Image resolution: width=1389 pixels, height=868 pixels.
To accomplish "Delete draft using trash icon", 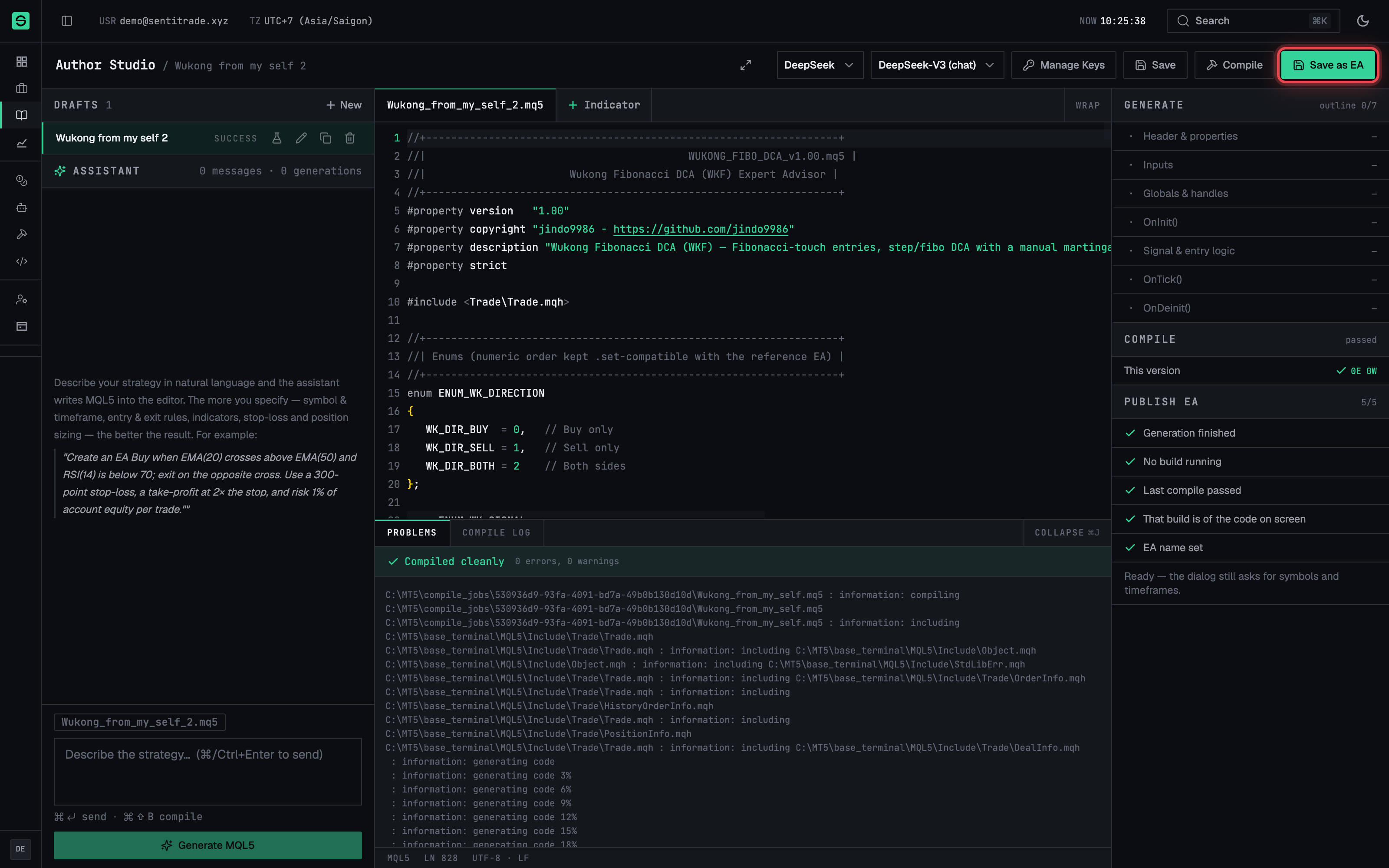I will tap(349, 138).
